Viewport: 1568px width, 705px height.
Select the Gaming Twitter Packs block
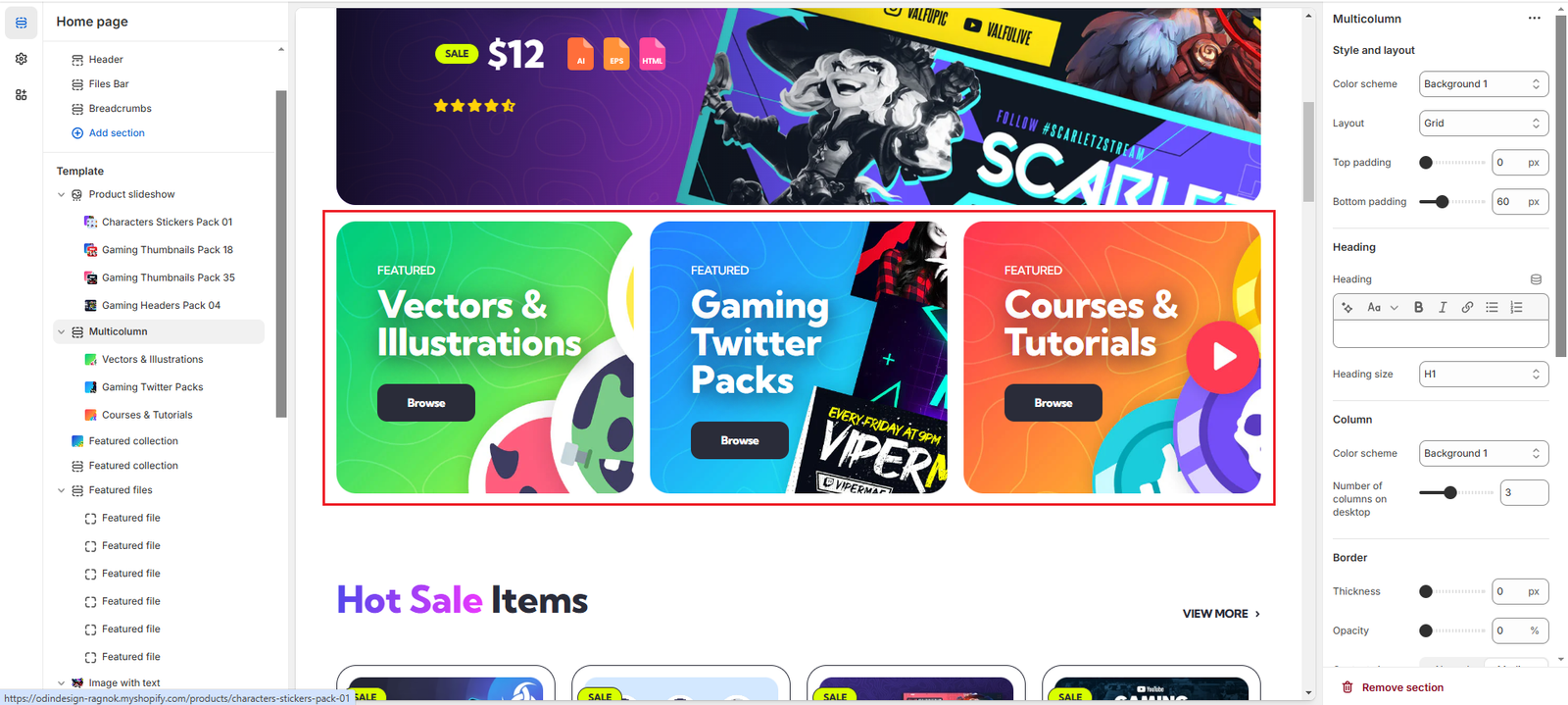tap(152, 387)
